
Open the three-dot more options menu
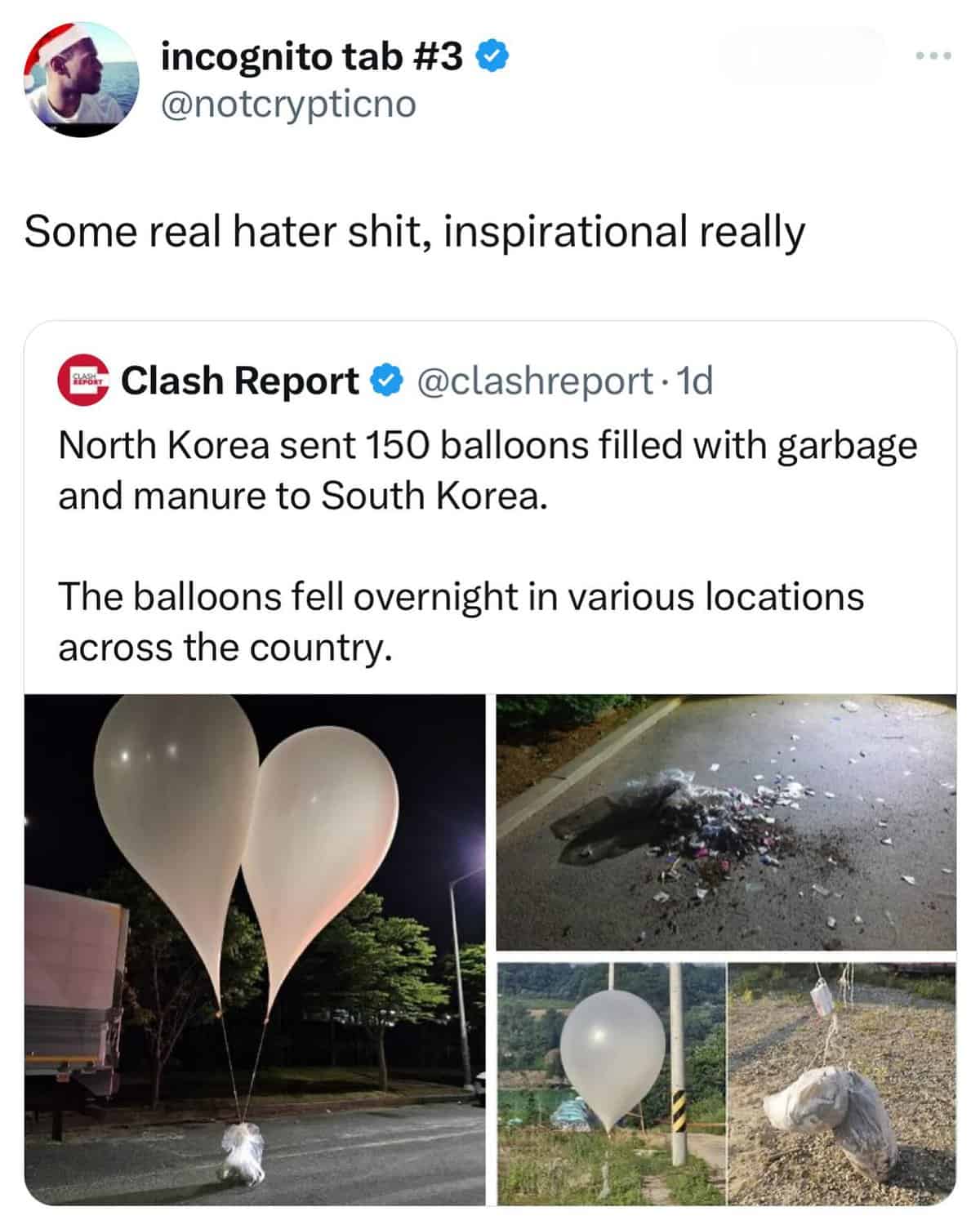click(x=933, y=56)
